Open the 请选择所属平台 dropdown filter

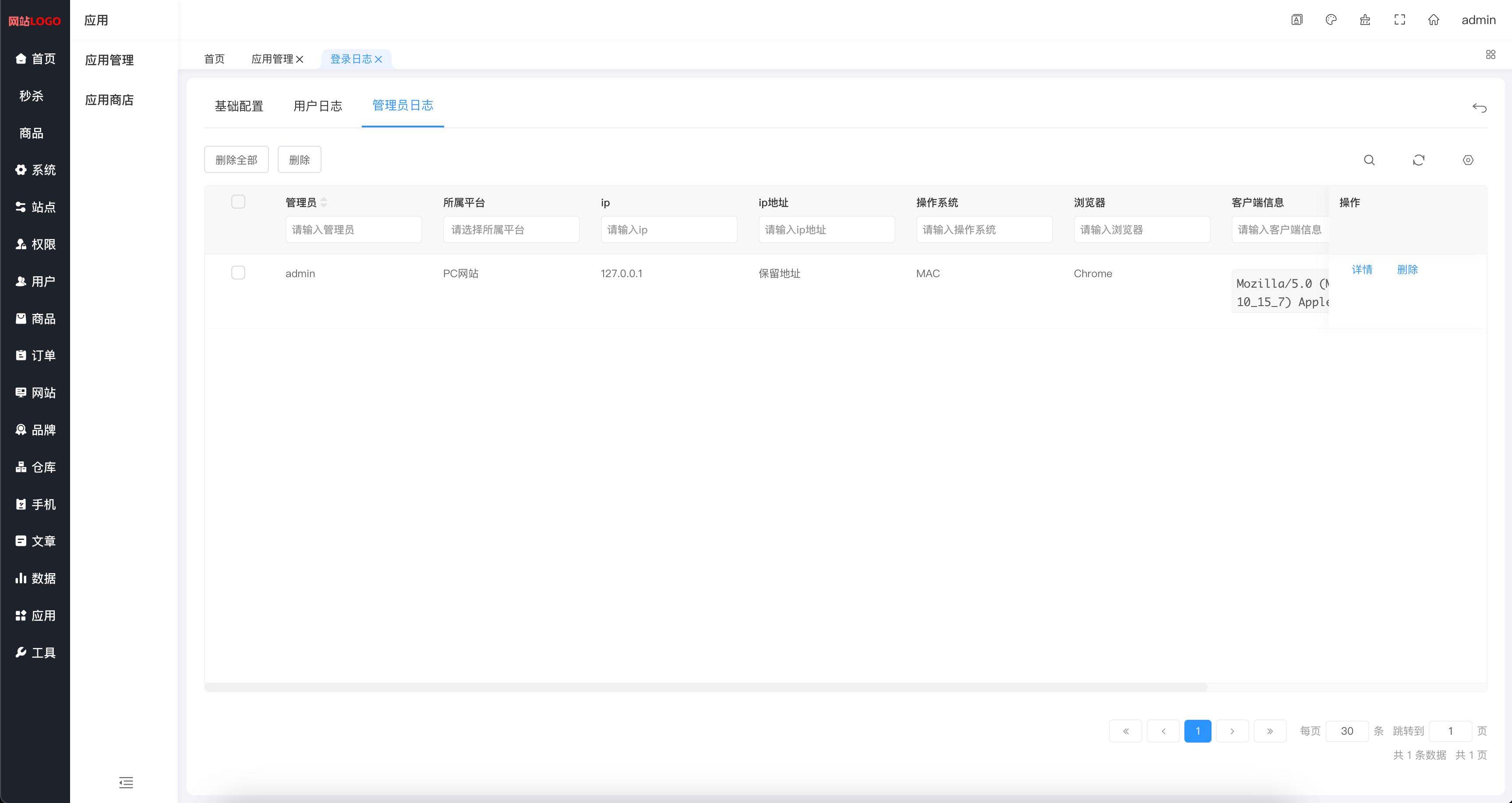[x=511, y=229]
